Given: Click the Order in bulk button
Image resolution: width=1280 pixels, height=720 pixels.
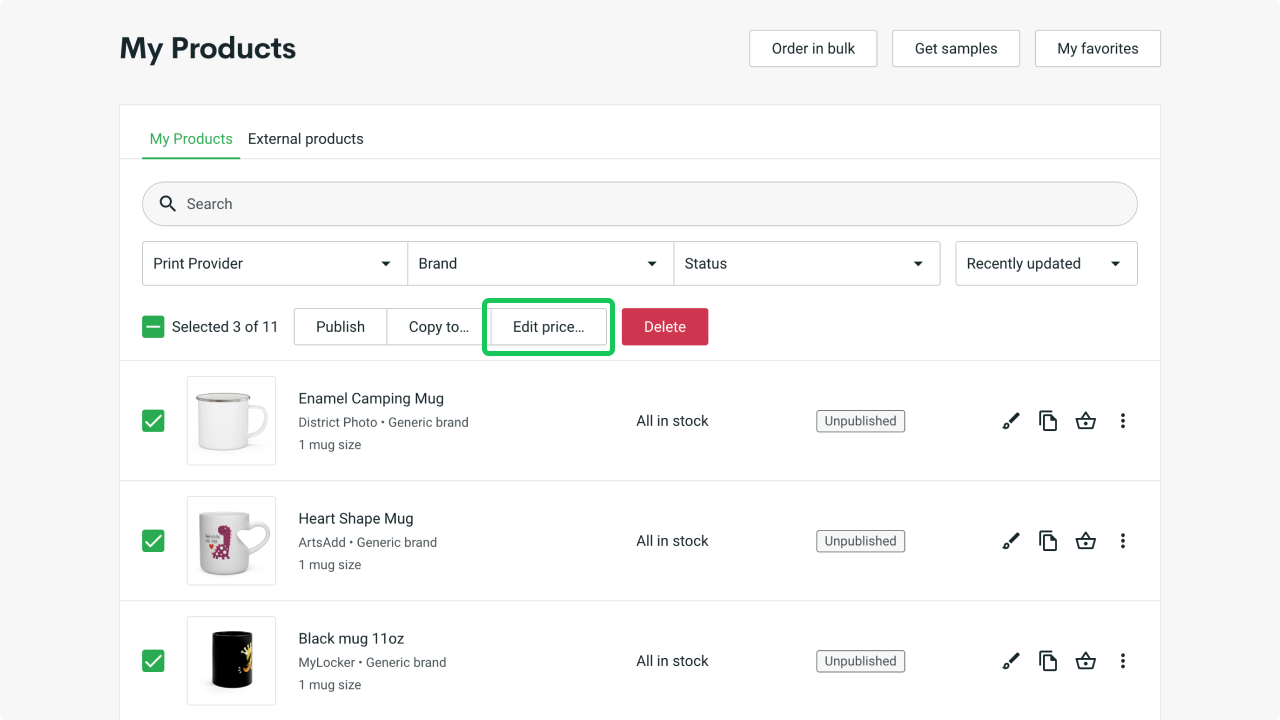Looking at the screenshot, I should 813,48.
